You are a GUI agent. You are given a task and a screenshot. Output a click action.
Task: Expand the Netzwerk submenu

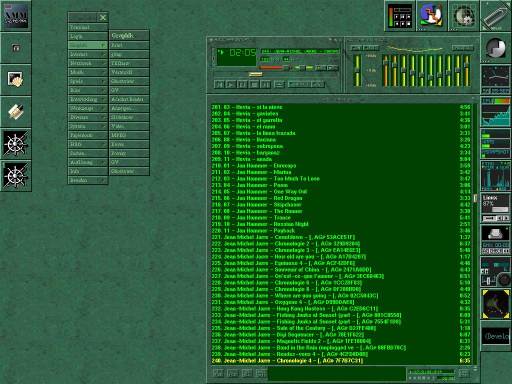pos(88,63)
